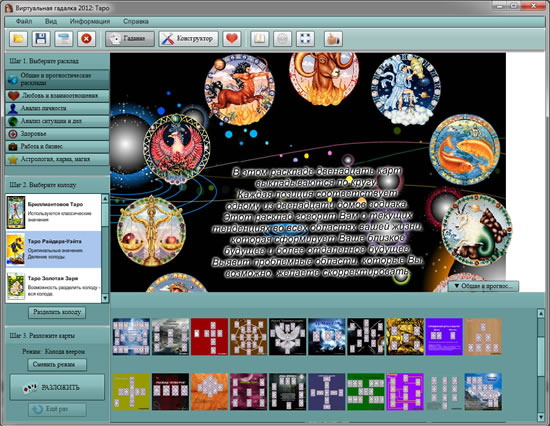Viewport: 550px width, 426px height.
Task: Select Астрология, карма, магия category
Action: (58, 159)
